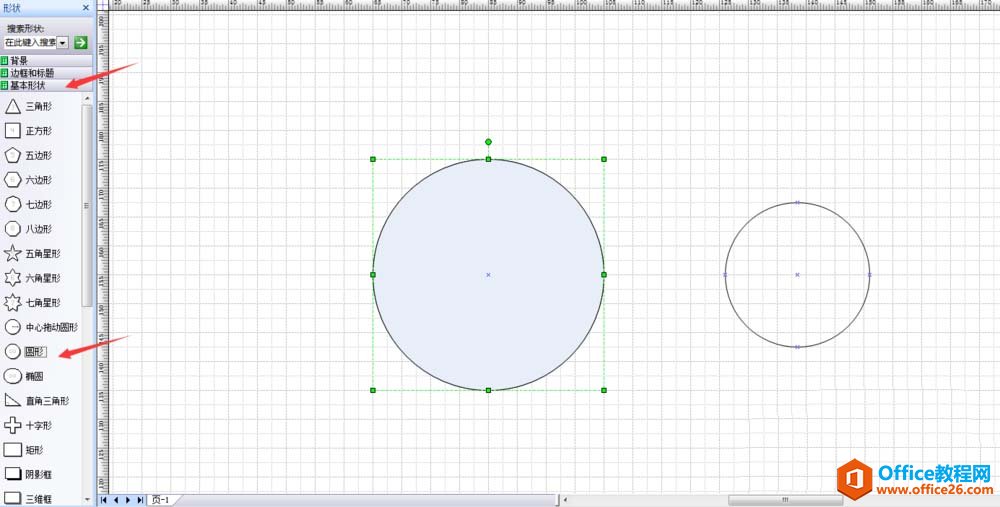This screenshot has height=507, width=1000.
Task: Switch to the 页-1 page tab
Action: [x=160, y=501]
